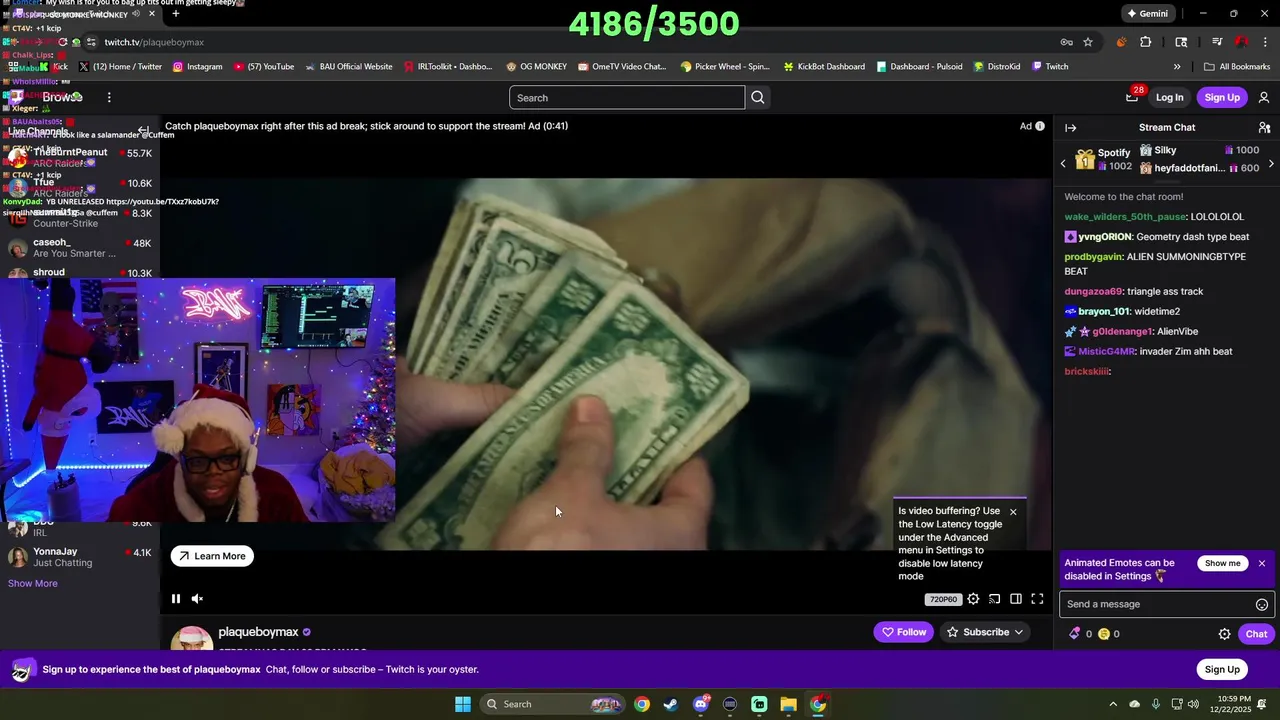
Task: Open the Picker Wheel bookmark
Action: 725,67
